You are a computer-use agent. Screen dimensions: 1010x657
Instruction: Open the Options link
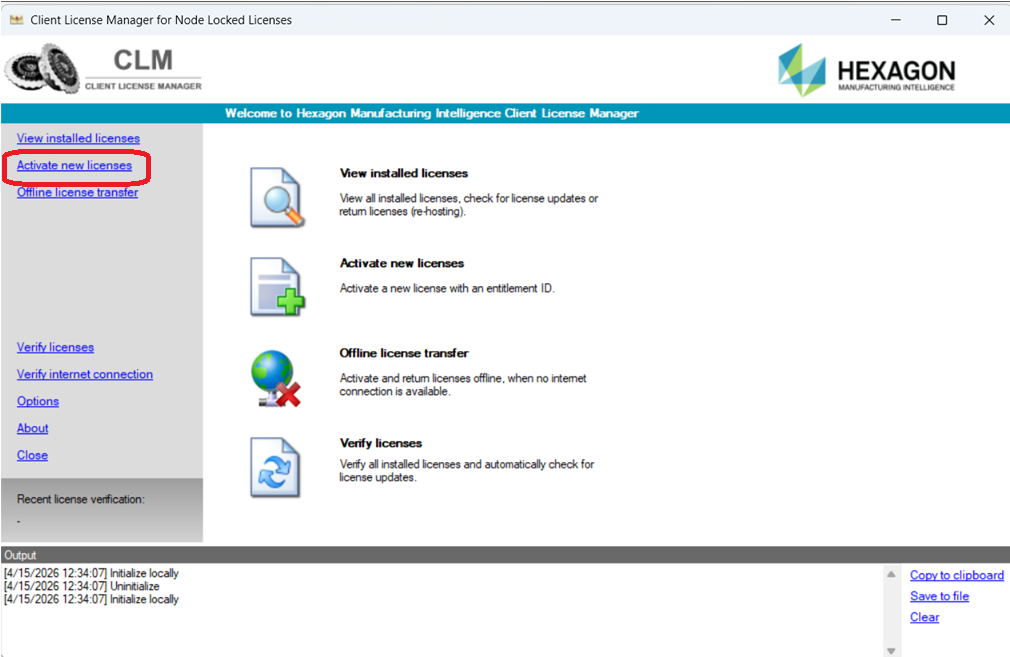pyautogui.click(x=38, y=401)
